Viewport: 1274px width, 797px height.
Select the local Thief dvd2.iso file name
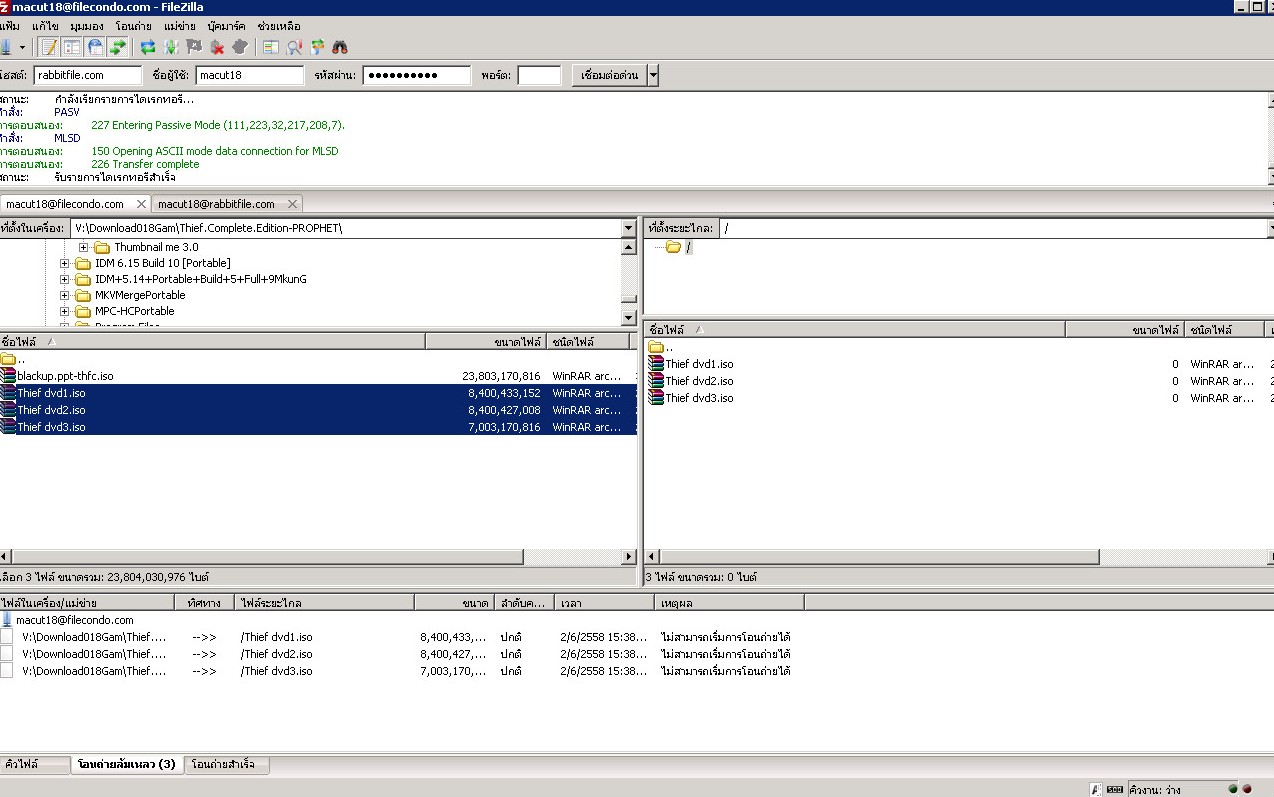point(51,410)
